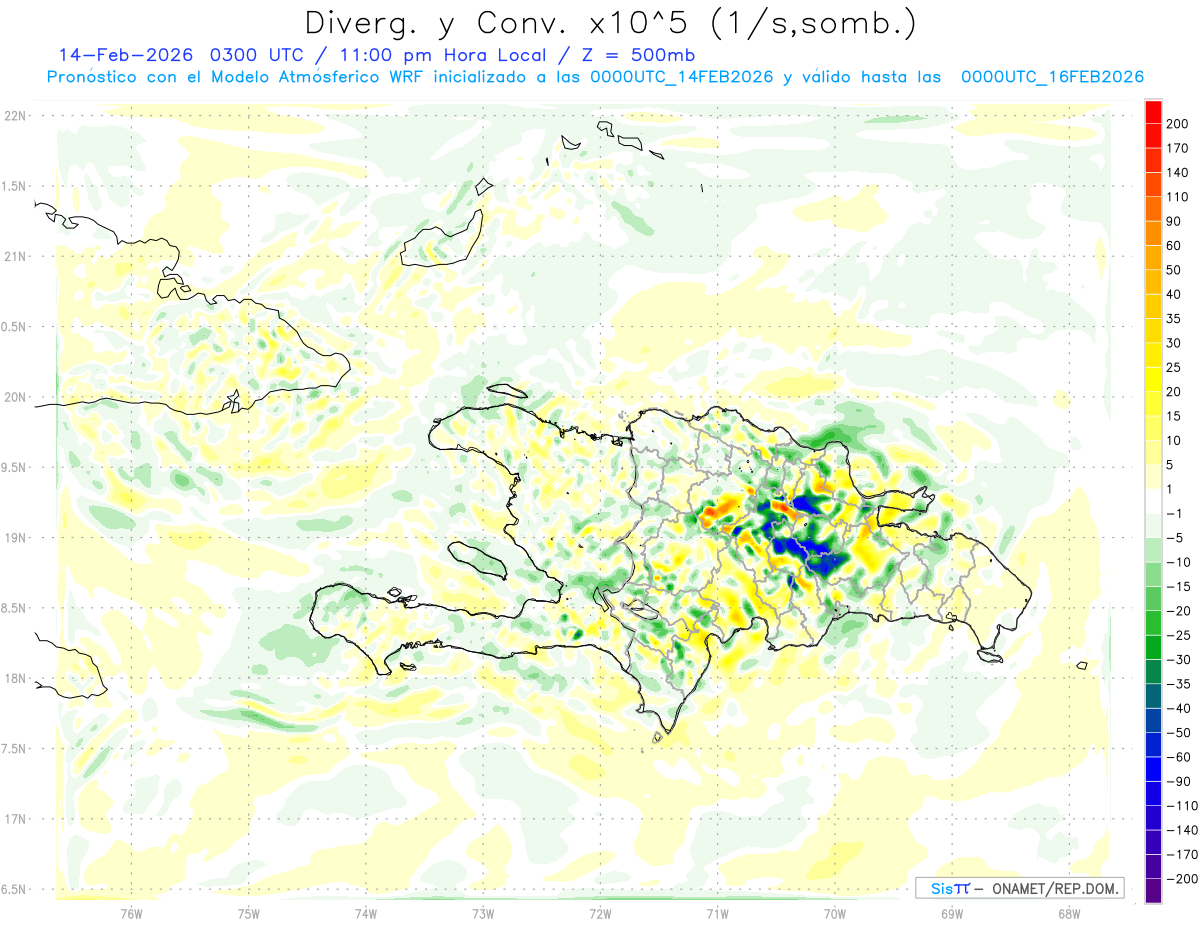The image size is (1200, 927).
Task: Click the positive '1' color scale label
Action: 1170,489
